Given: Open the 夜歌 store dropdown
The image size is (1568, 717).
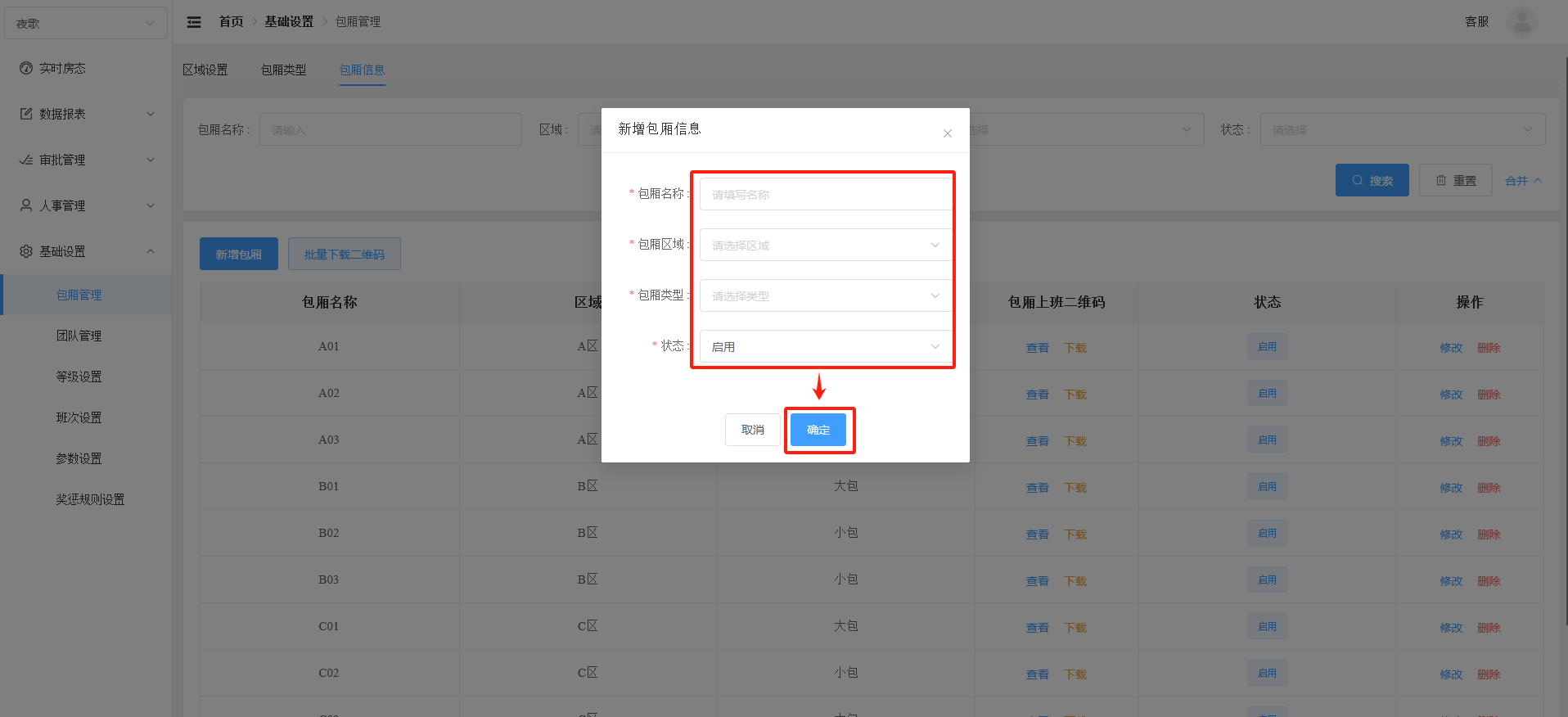Looking at the screenshot, I should (86, 23).
